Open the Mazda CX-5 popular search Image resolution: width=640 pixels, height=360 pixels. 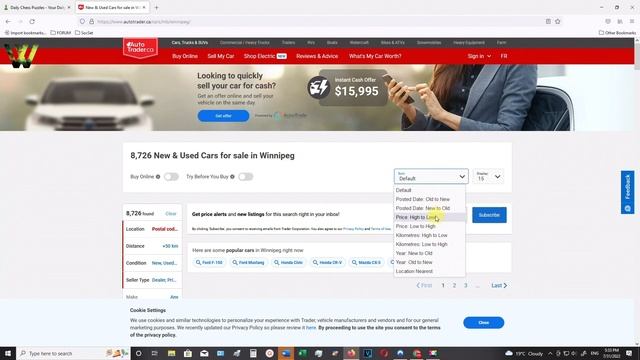click(x=367, y=262)
